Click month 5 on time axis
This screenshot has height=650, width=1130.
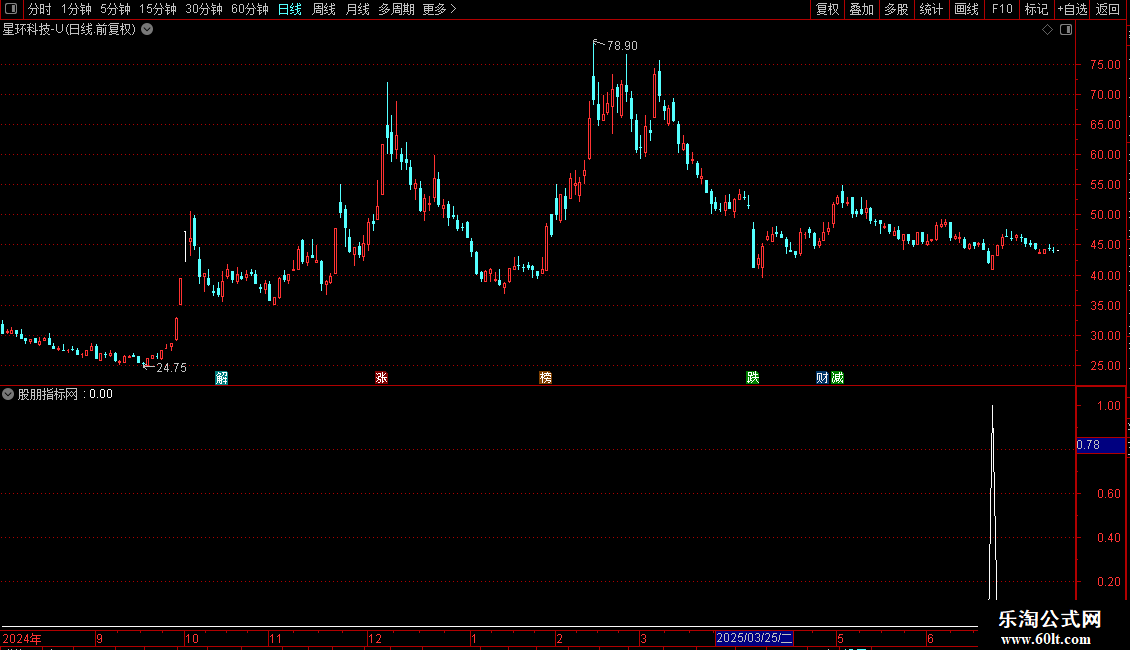[840, 638]
